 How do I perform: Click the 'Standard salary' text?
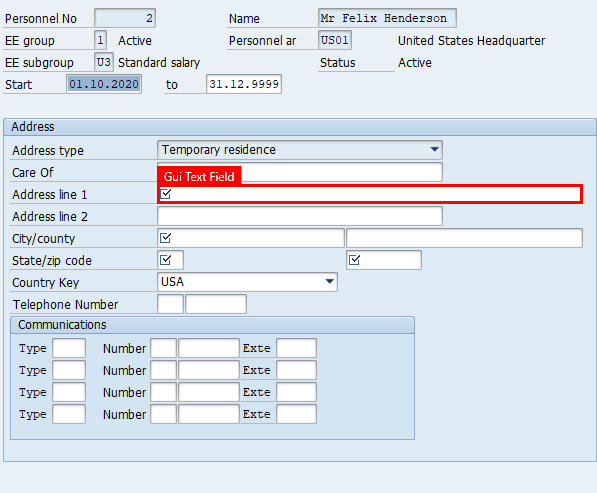[159, 62]
